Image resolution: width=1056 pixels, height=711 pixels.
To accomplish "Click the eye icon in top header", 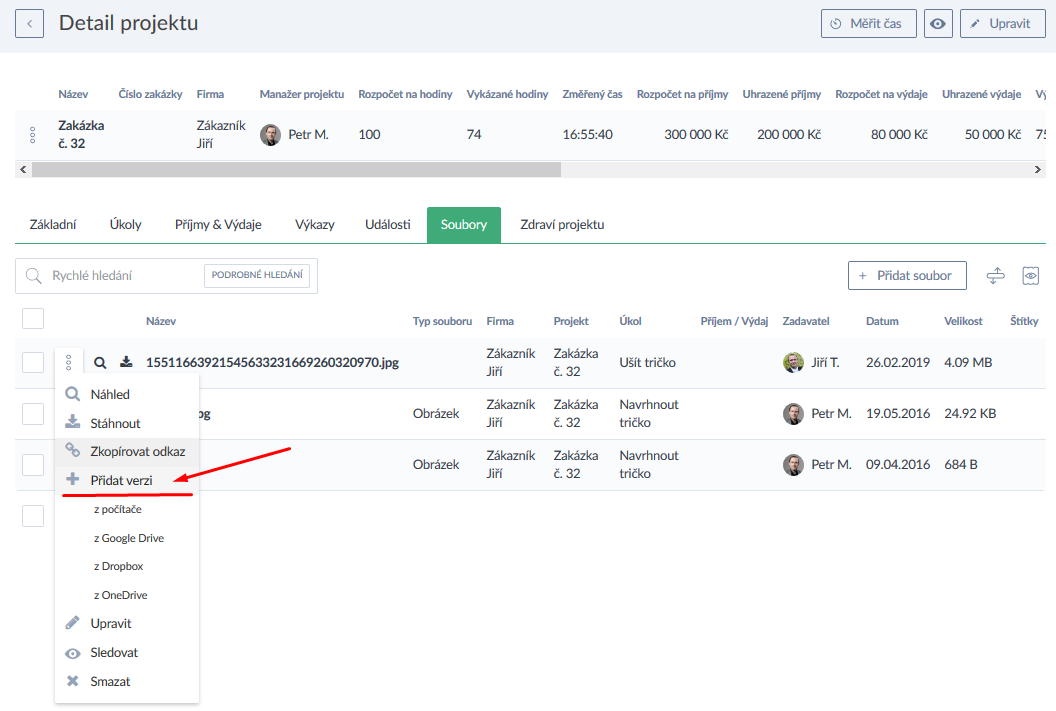I will [x=938, y=24].
